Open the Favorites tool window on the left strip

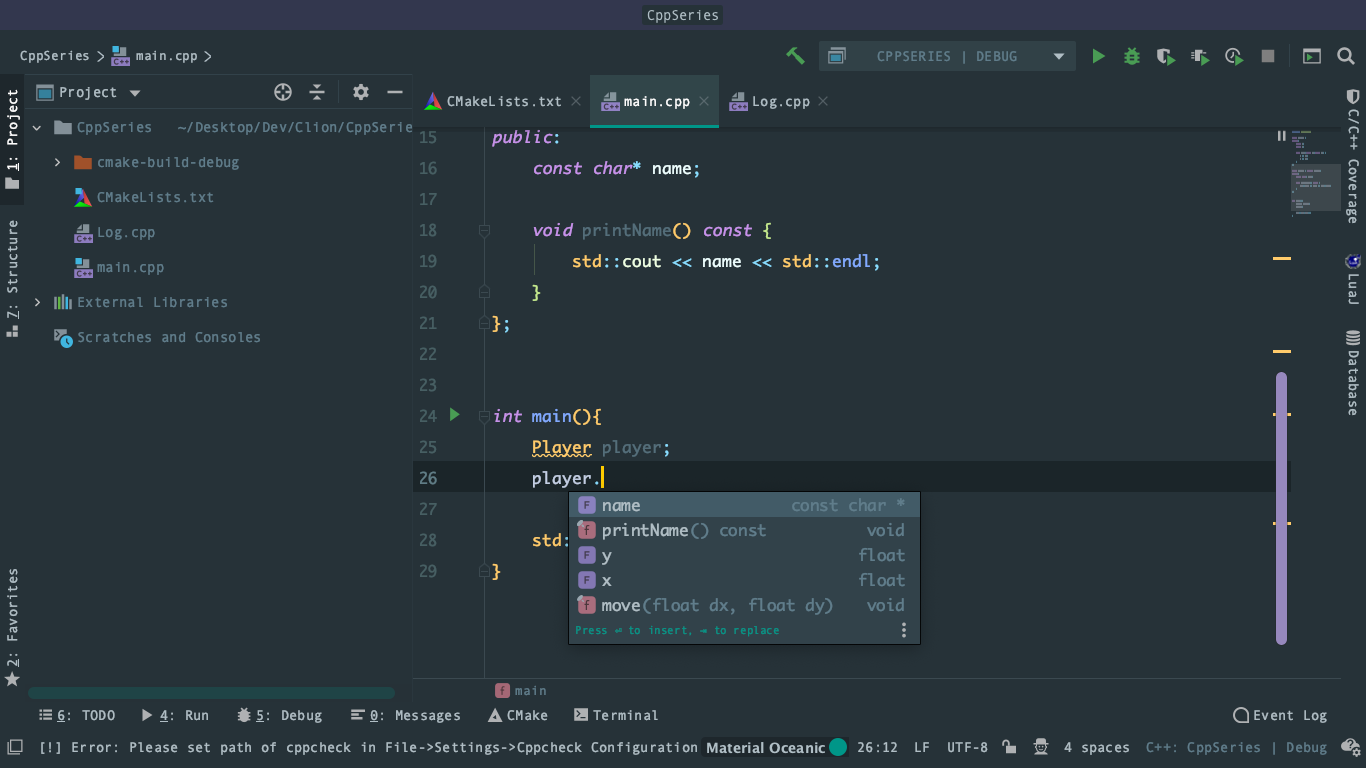pyautogui.click(x=12, y=627)
